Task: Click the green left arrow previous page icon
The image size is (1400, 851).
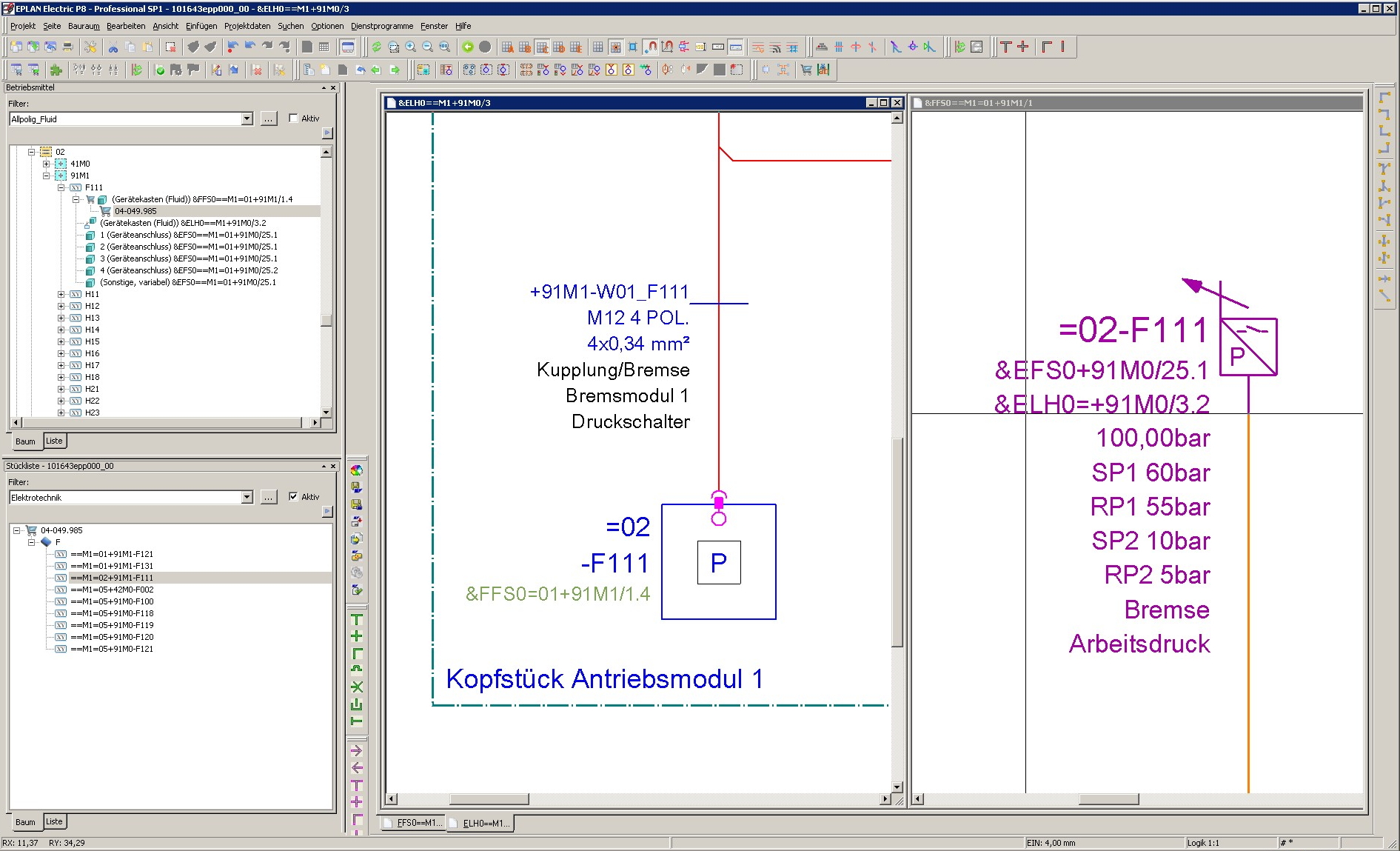Action: pyautogui.click(x=377, y=70)
